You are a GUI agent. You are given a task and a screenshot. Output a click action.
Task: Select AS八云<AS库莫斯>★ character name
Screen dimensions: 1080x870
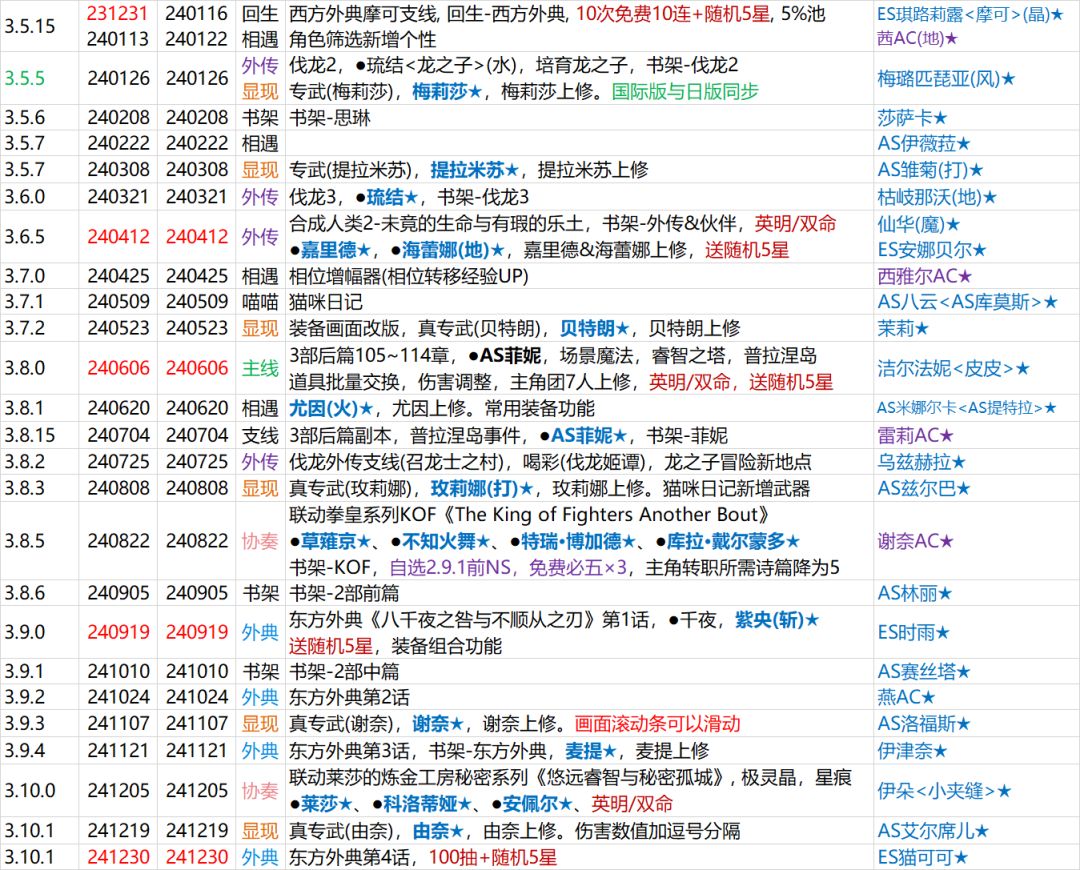pos(968,302)
